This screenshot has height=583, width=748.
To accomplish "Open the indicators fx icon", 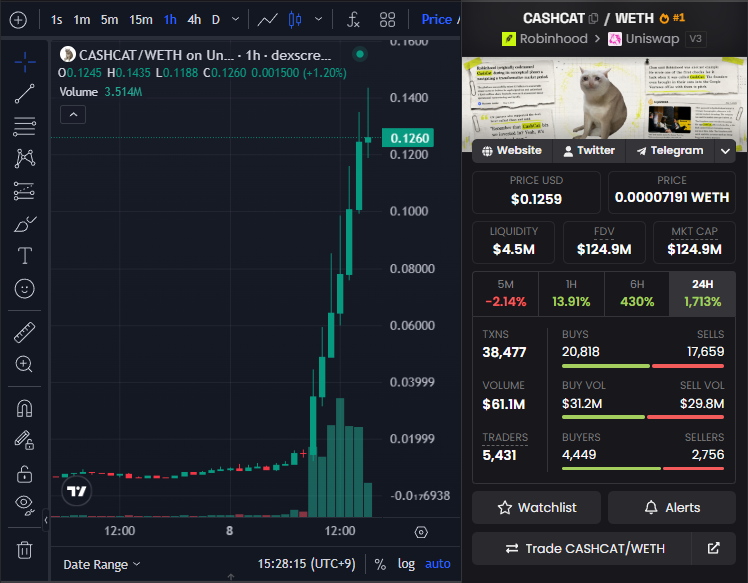I will point(353,20).
